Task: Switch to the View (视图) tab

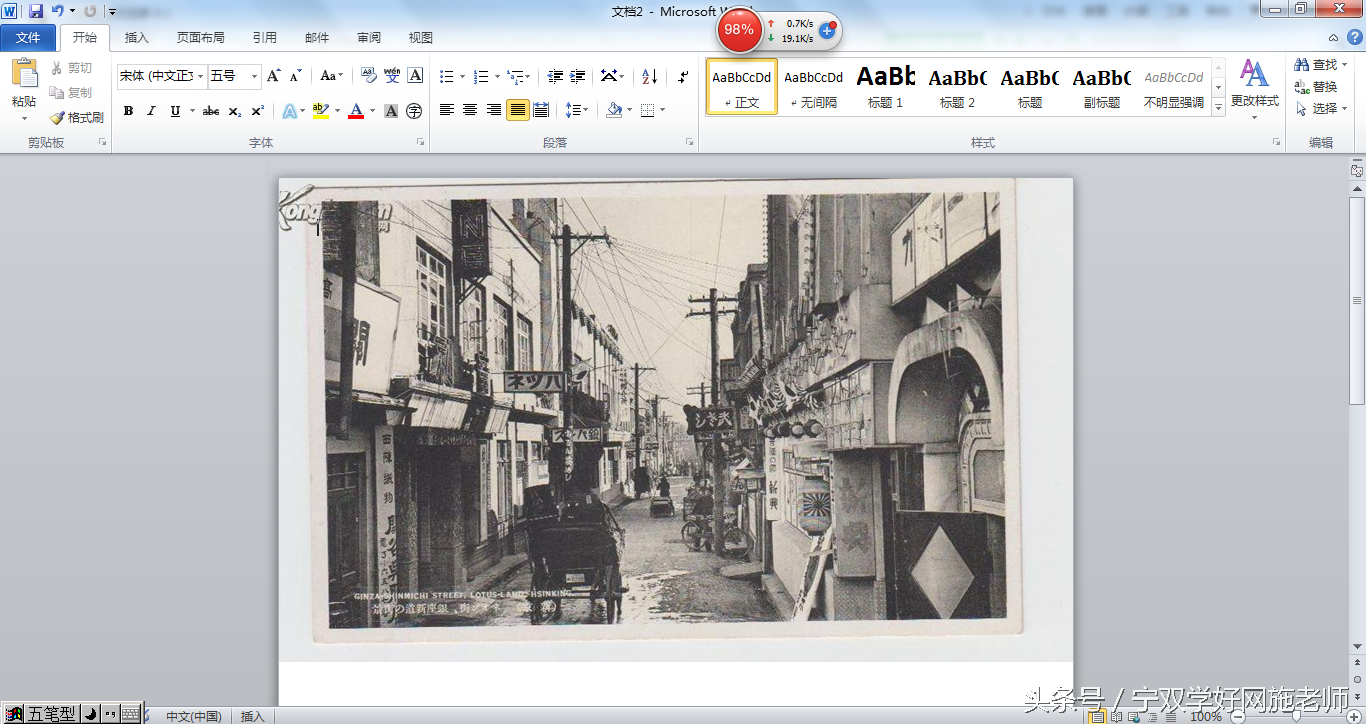Action: [421, 38]
